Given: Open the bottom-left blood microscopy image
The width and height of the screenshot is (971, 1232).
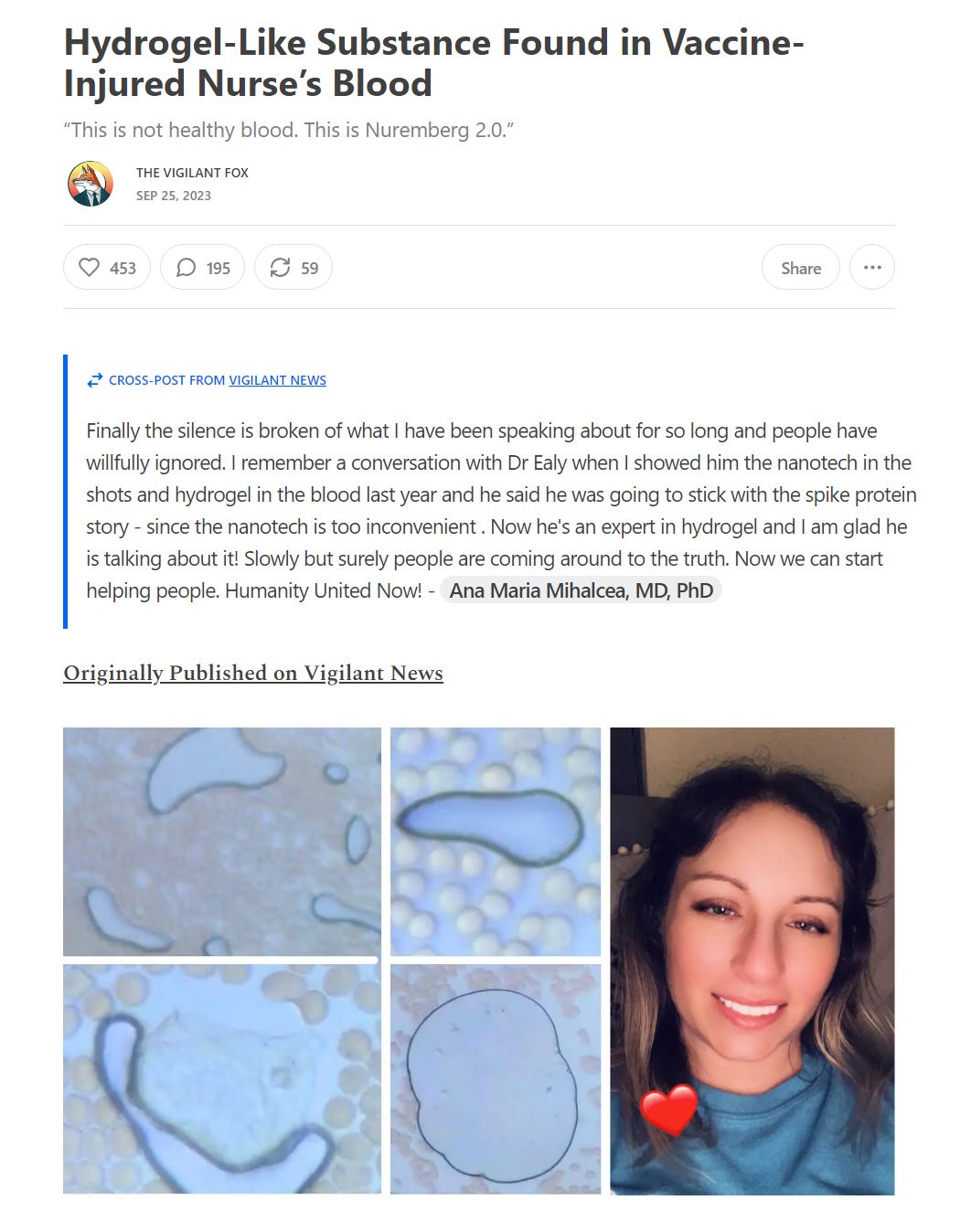Looking at the screenshot, I should 222,1079.
